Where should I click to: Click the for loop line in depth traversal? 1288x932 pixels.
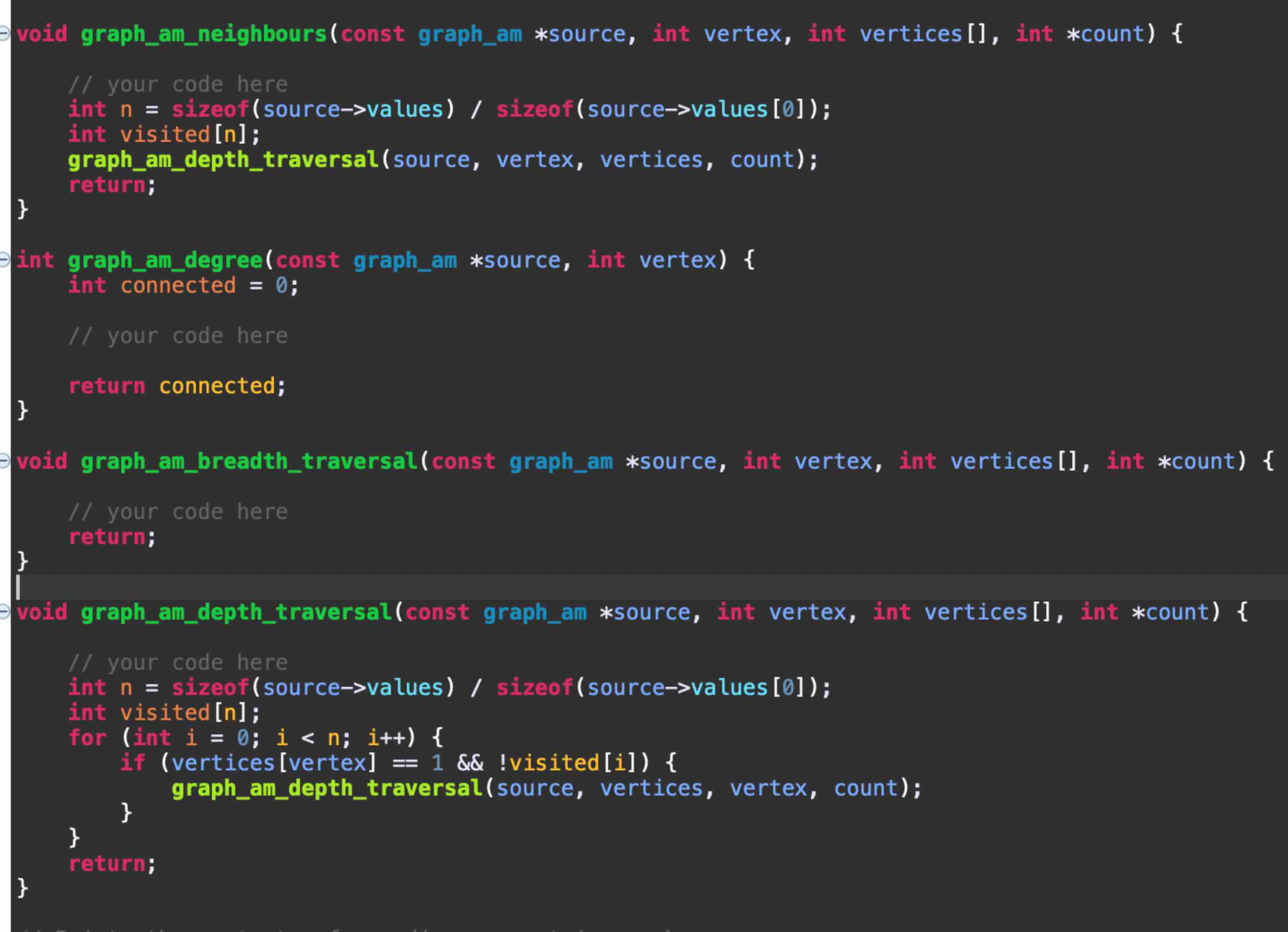256,737
